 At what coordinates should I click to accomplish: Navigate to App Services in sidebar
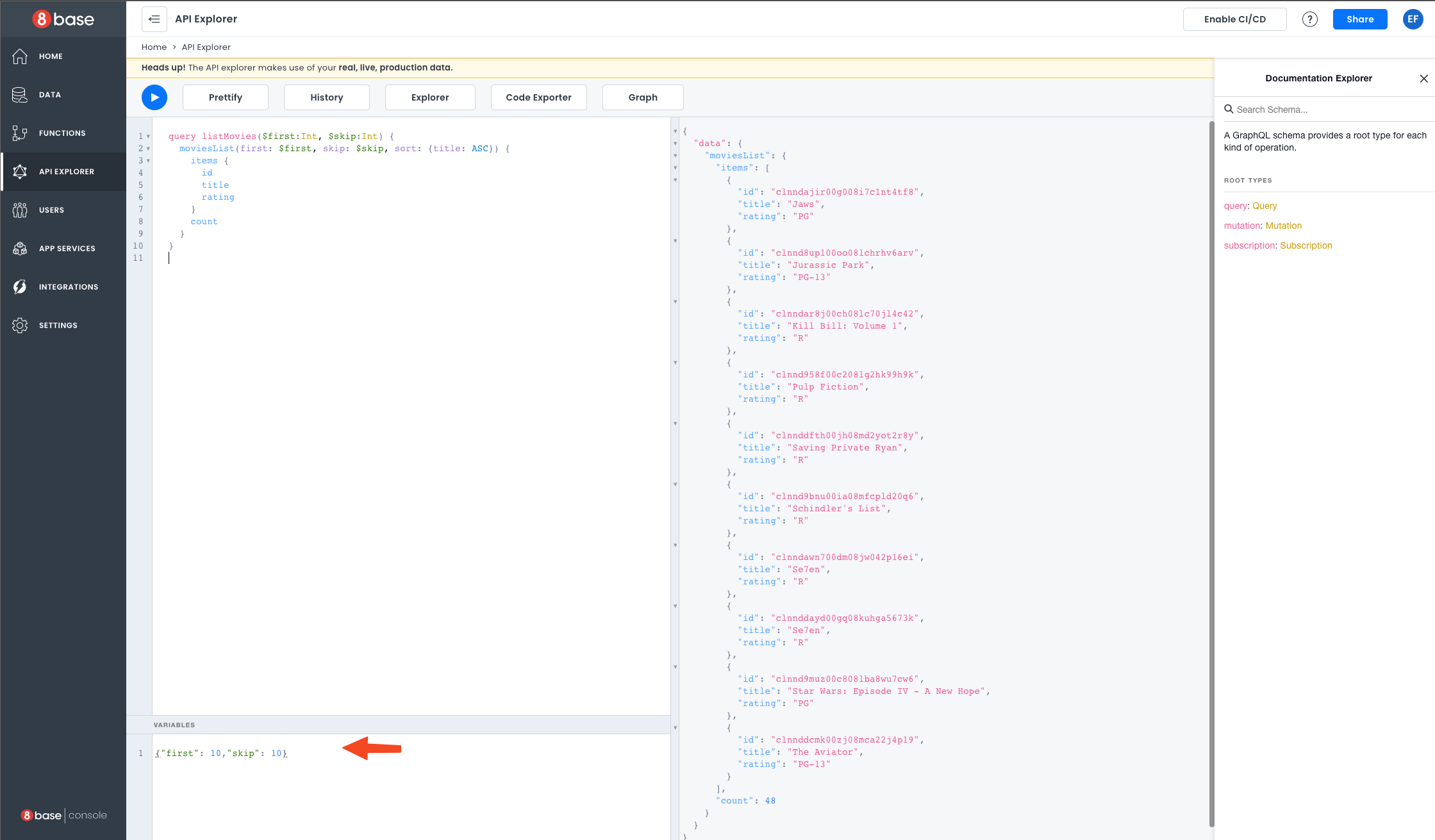(67, 249)
